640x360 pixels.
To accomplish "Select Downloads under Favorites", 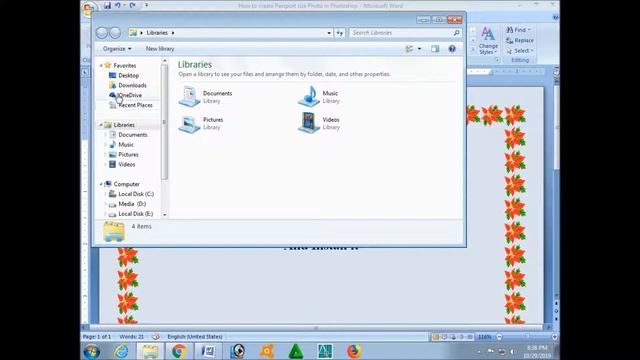I will tap(128, 85).
